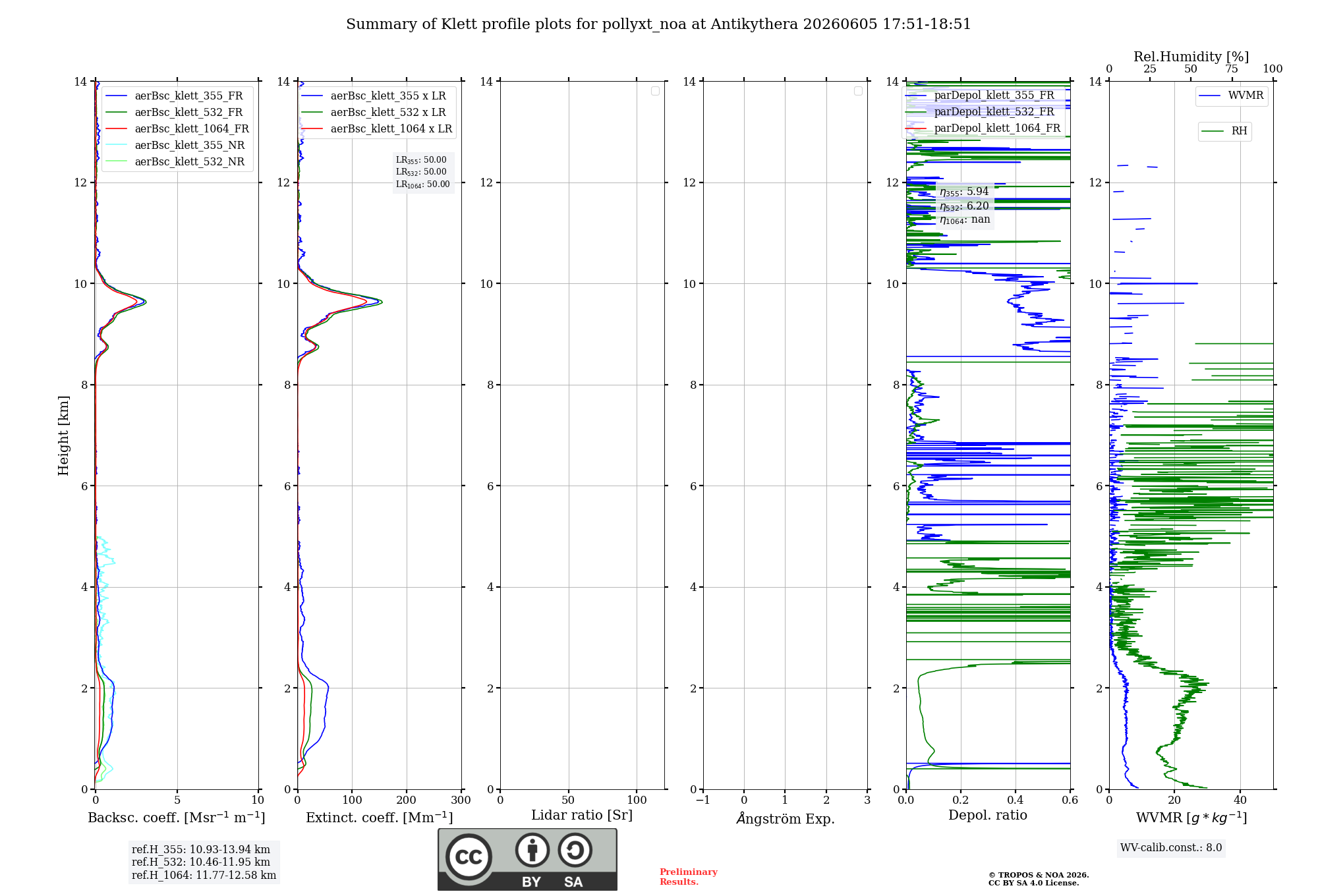
Task: Click the WVMR [g*kg⁻¹] axis label
Action: pyautogui.click(x=1191, y=818)
